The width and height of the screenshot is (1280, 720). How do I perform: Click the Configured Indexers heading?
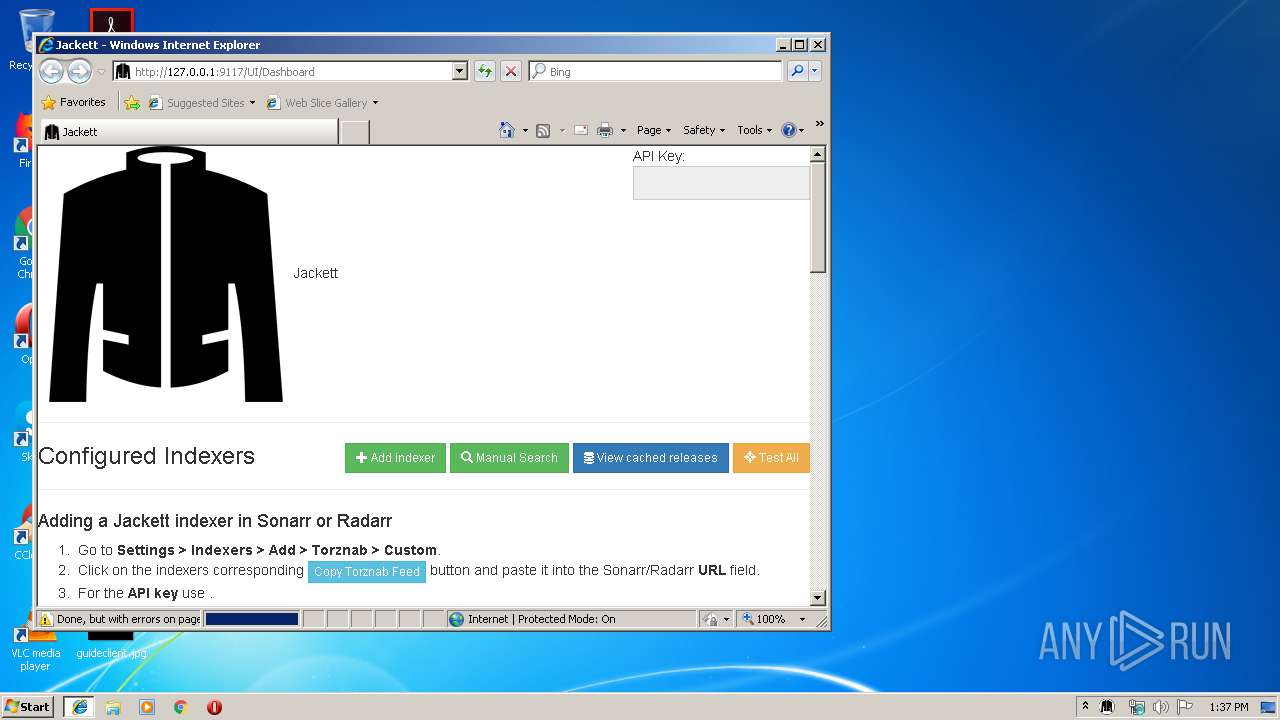point(147,456)
